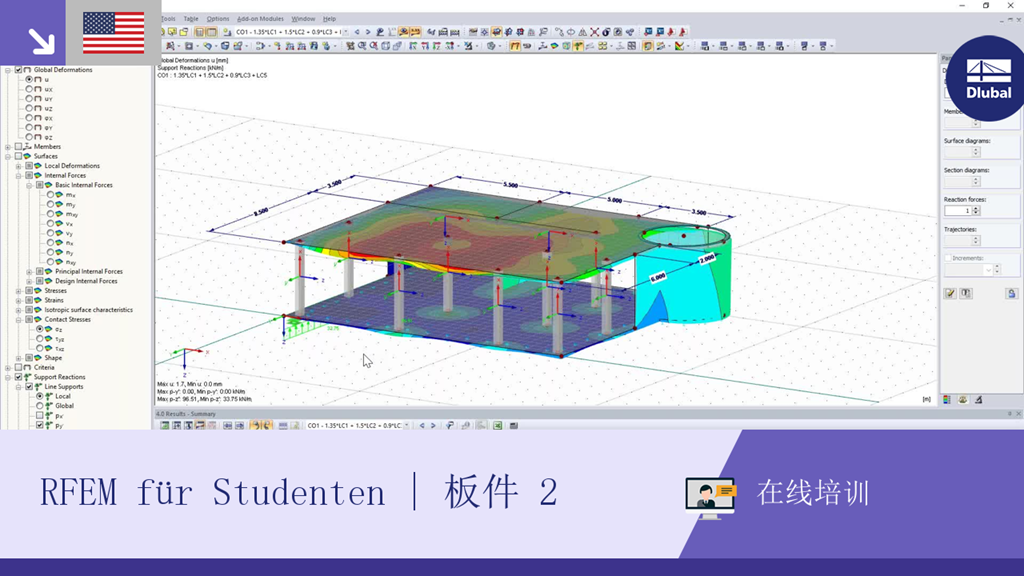Close the 4.0 Results panel
Image resolution: width=1024 pixels, height=576 pixels.
point(1018,414)
